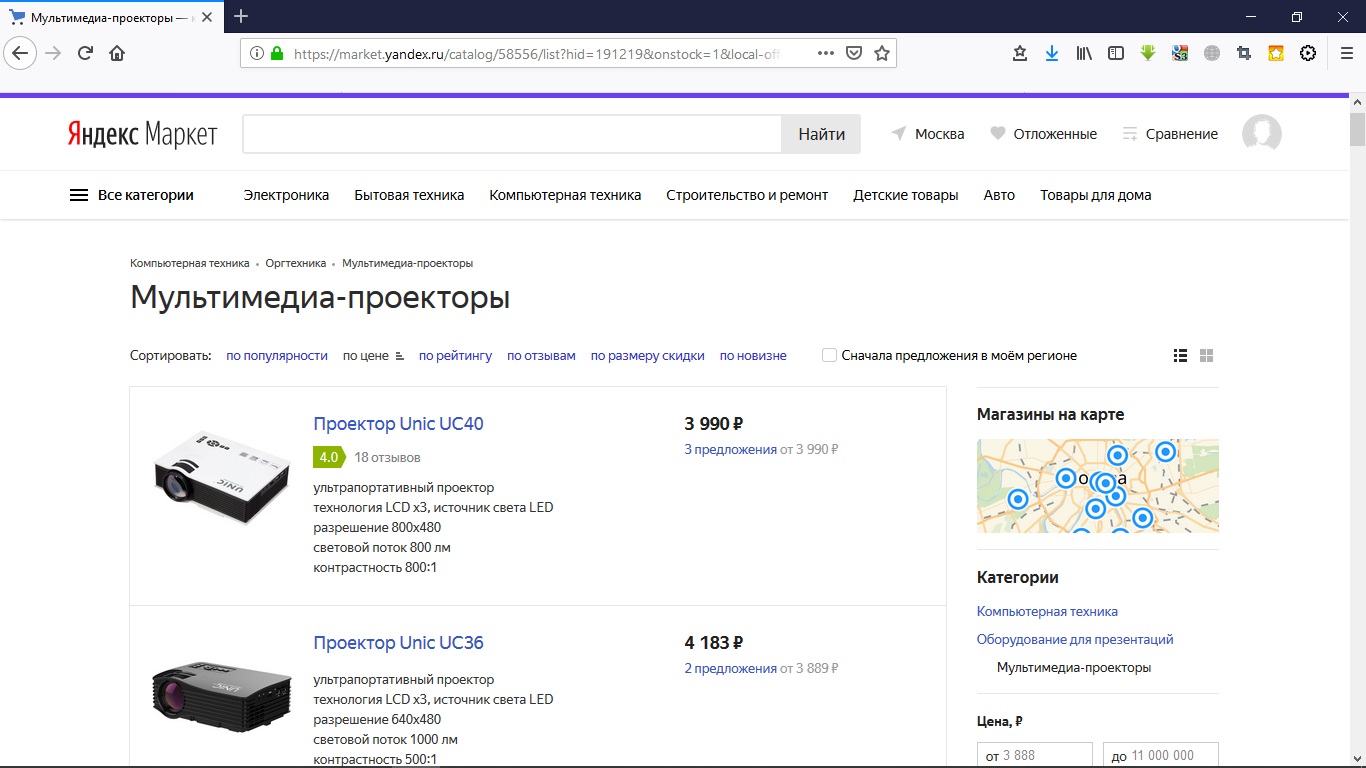Open Авто category
The height and width of the screenshot is (768, 1366).
click(999, 195)
